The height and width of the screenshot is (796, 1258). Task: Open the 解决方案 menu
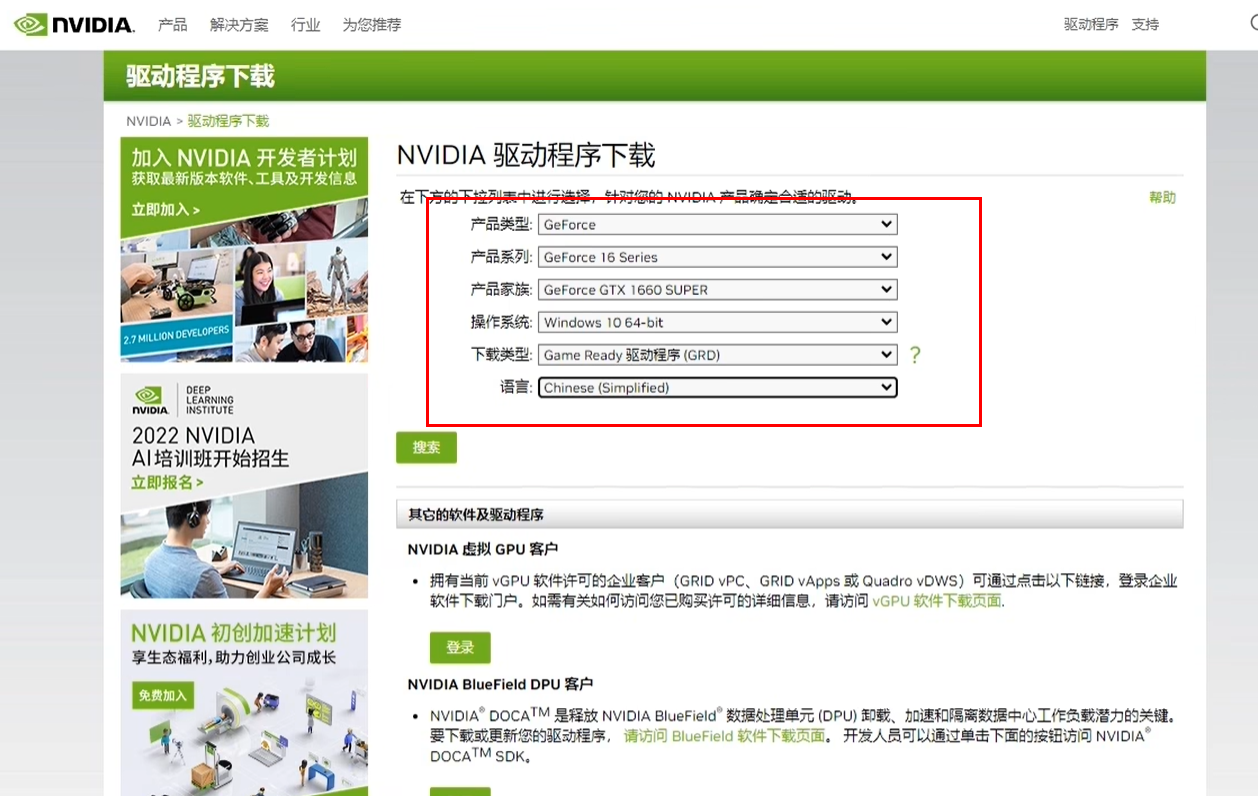pyautogui.click(x=239, y=24)
